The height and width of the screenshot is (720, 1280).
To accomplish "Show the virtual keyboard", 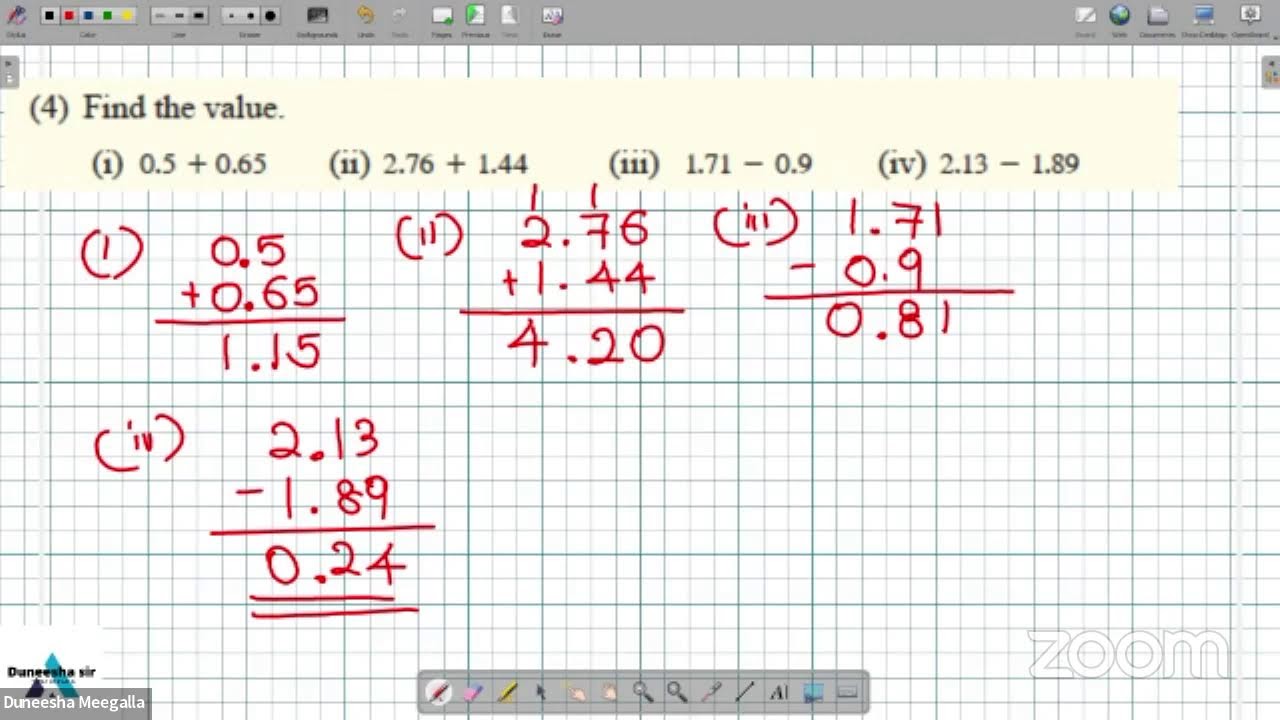I will coord(847,692).
